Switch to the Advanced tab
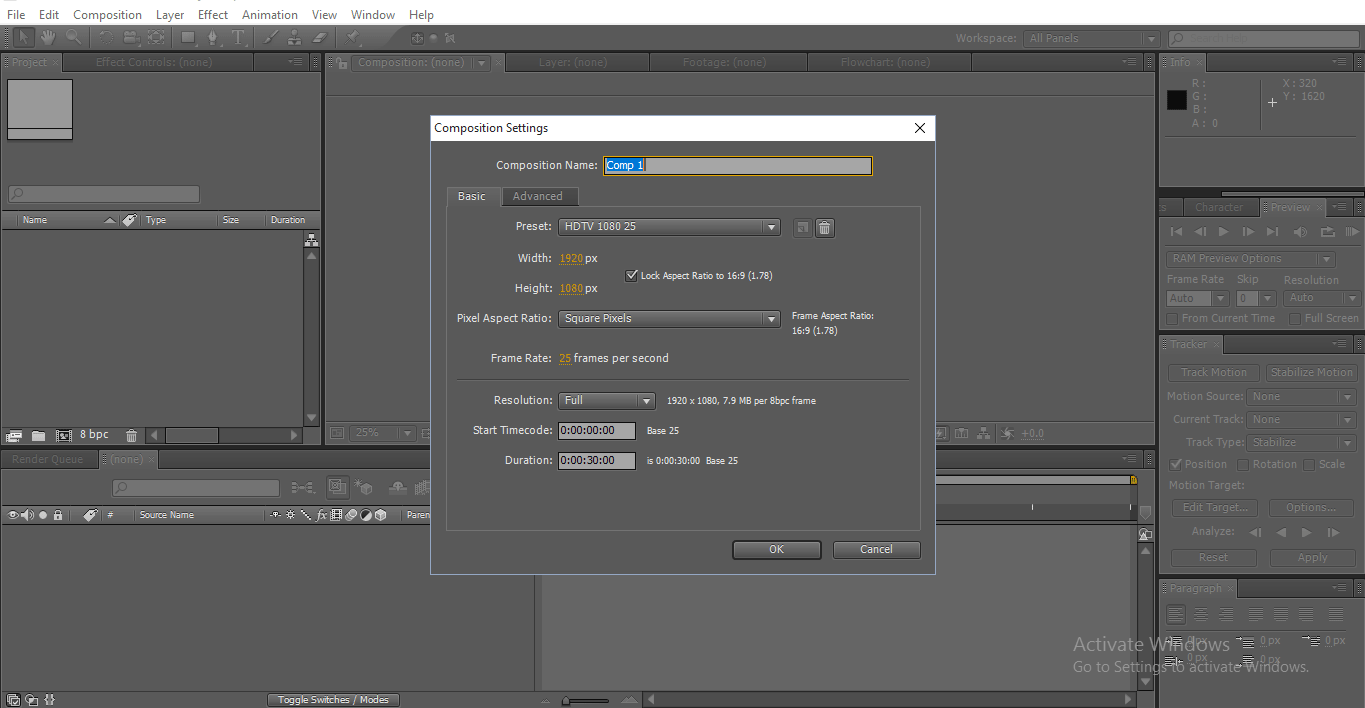 click(x=539, y=196)
